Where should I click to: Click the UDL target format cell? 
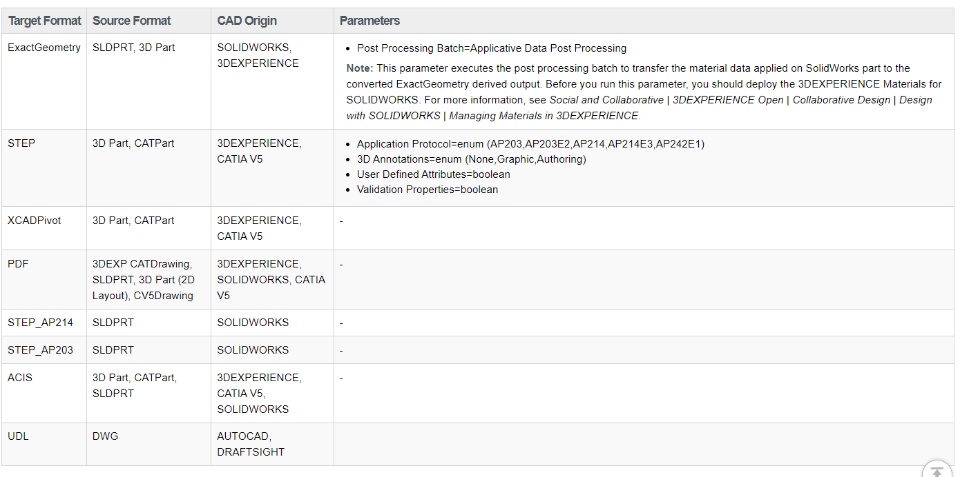[19, 436]
